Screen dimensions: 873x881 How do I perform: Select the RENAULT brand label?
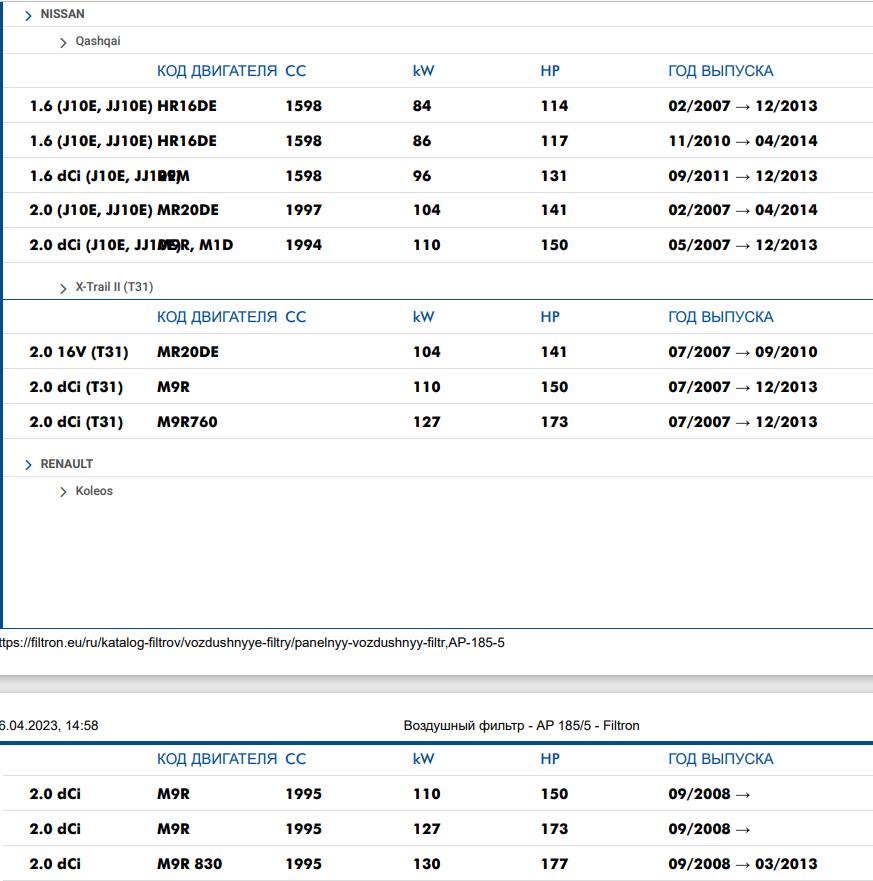(66, 464)
